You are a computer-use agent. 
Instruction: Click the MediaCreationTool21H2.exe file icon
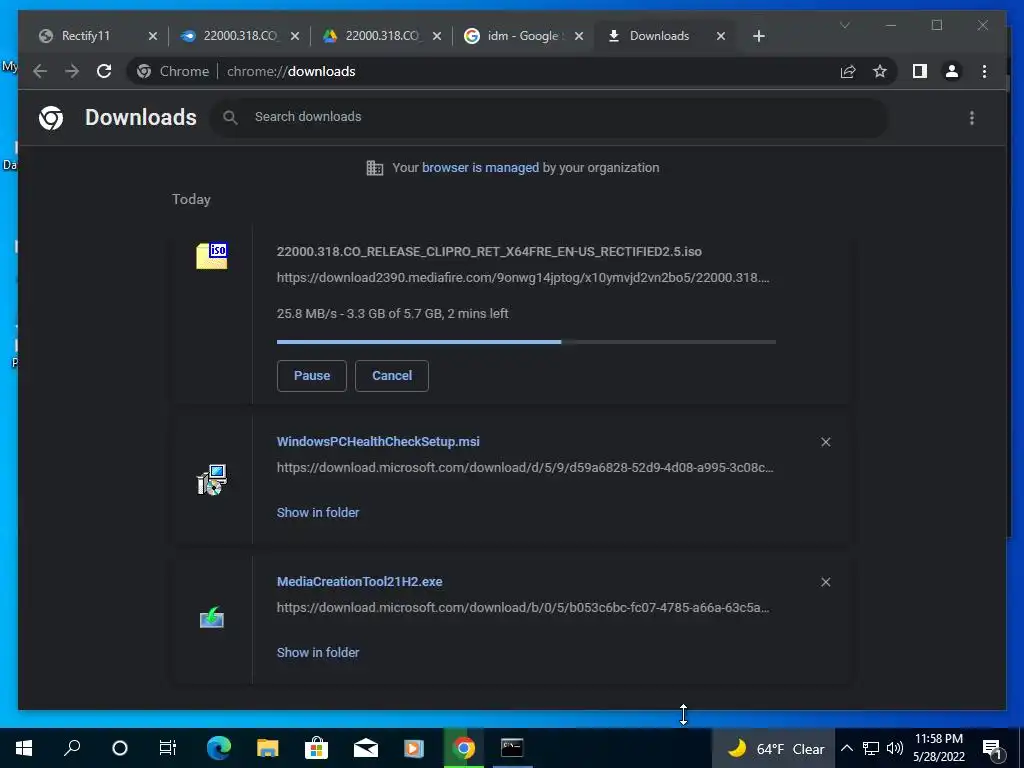[x=212, y=617]
